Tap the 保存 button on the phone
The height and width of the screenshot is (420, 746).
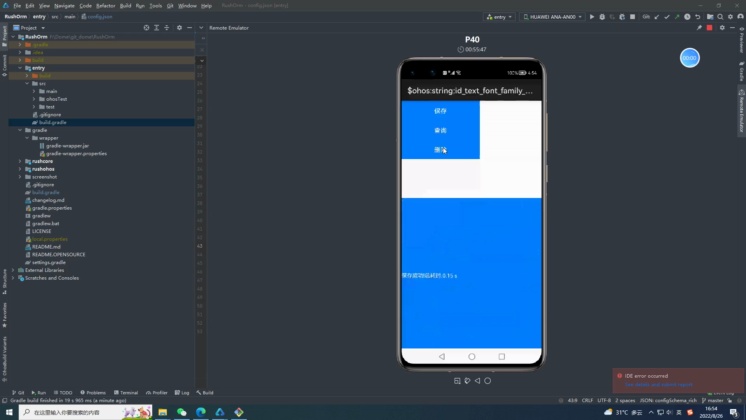point(440,111)
